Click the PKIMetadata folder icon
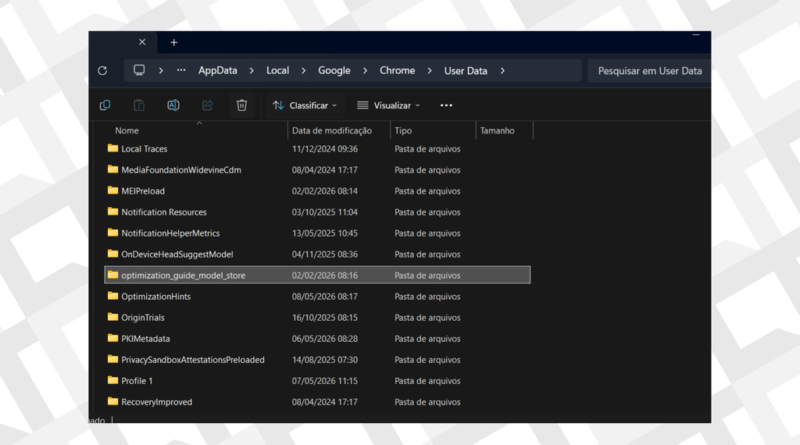800x445 pixels. click(x=113, y=338)
